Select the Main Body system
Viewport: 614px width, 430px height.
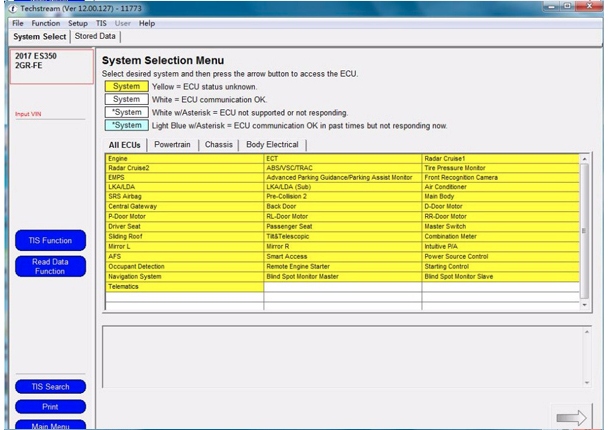tap(501, 197)
